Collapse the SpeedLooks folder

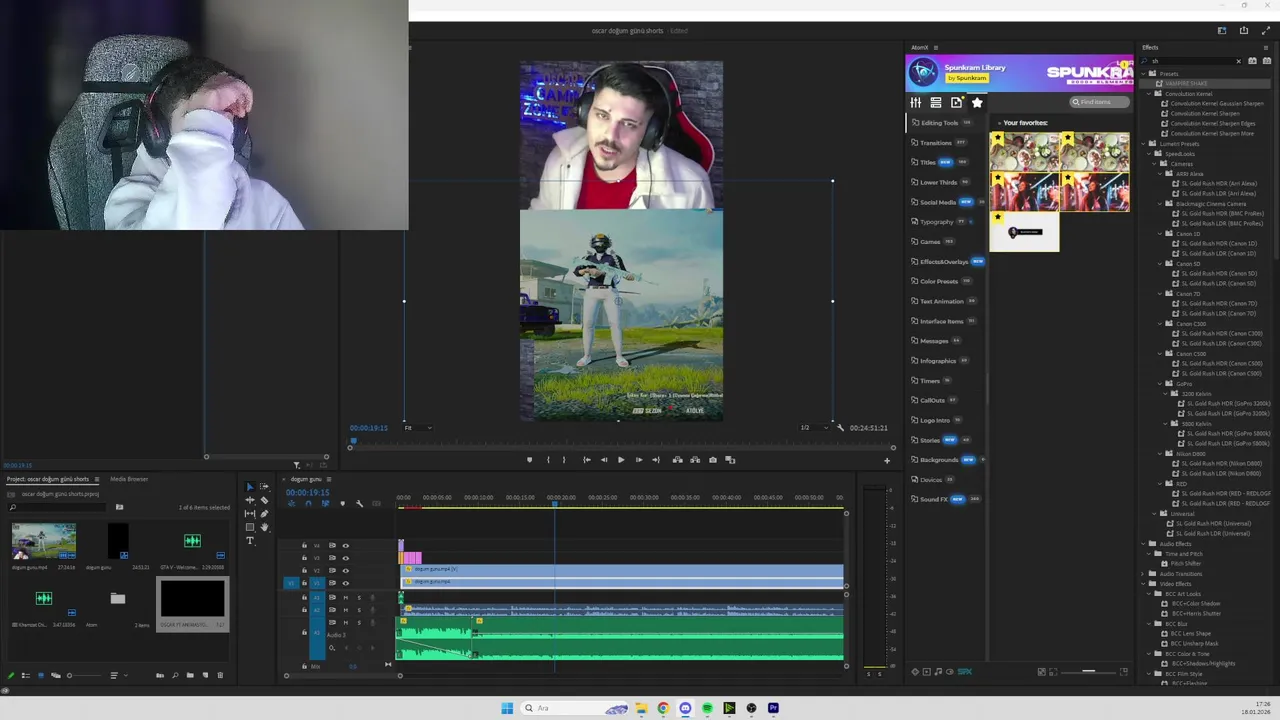(1149, 154)
